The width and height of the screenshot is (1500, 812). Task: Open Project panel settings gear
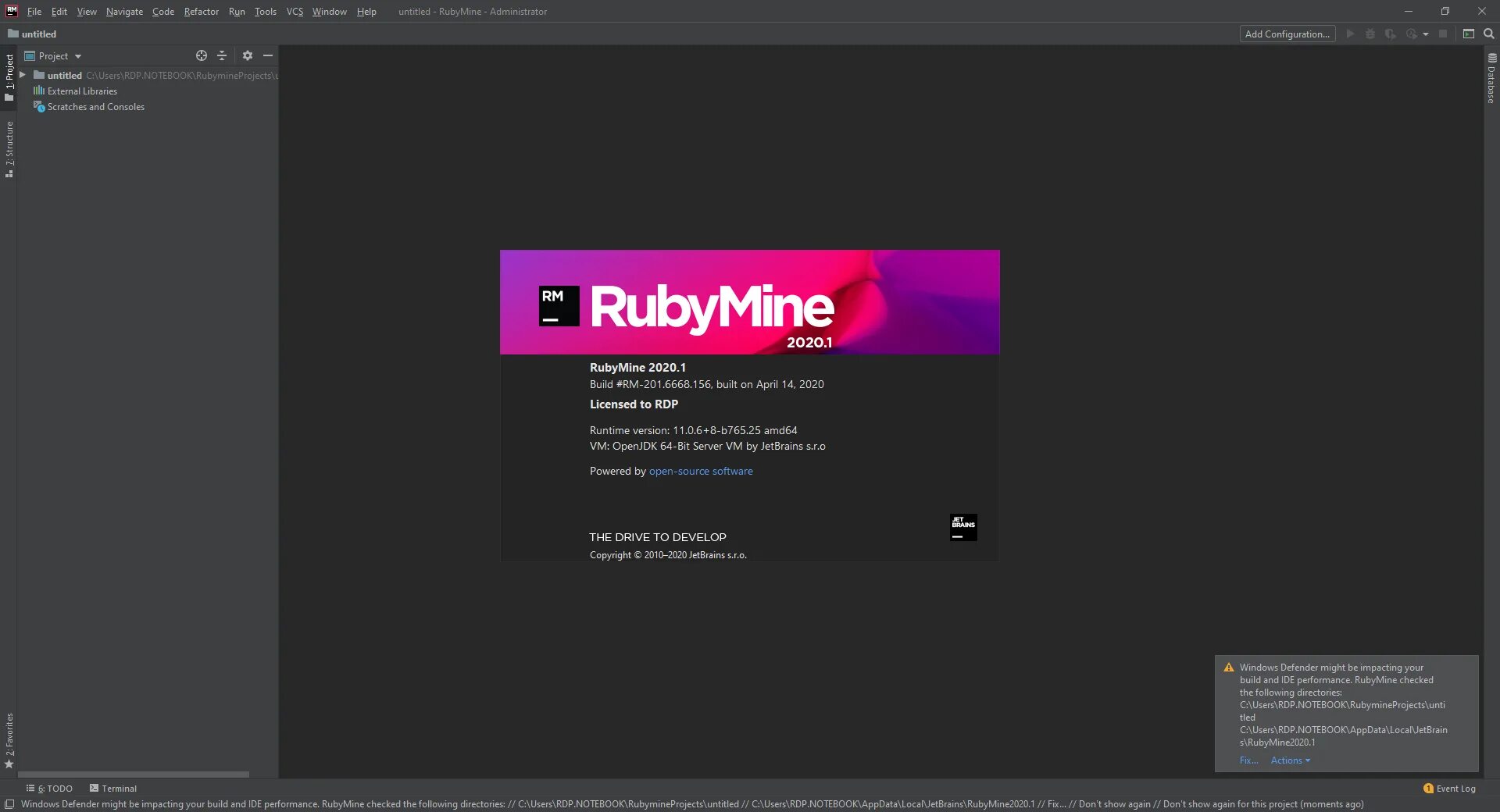click(248, 55)
